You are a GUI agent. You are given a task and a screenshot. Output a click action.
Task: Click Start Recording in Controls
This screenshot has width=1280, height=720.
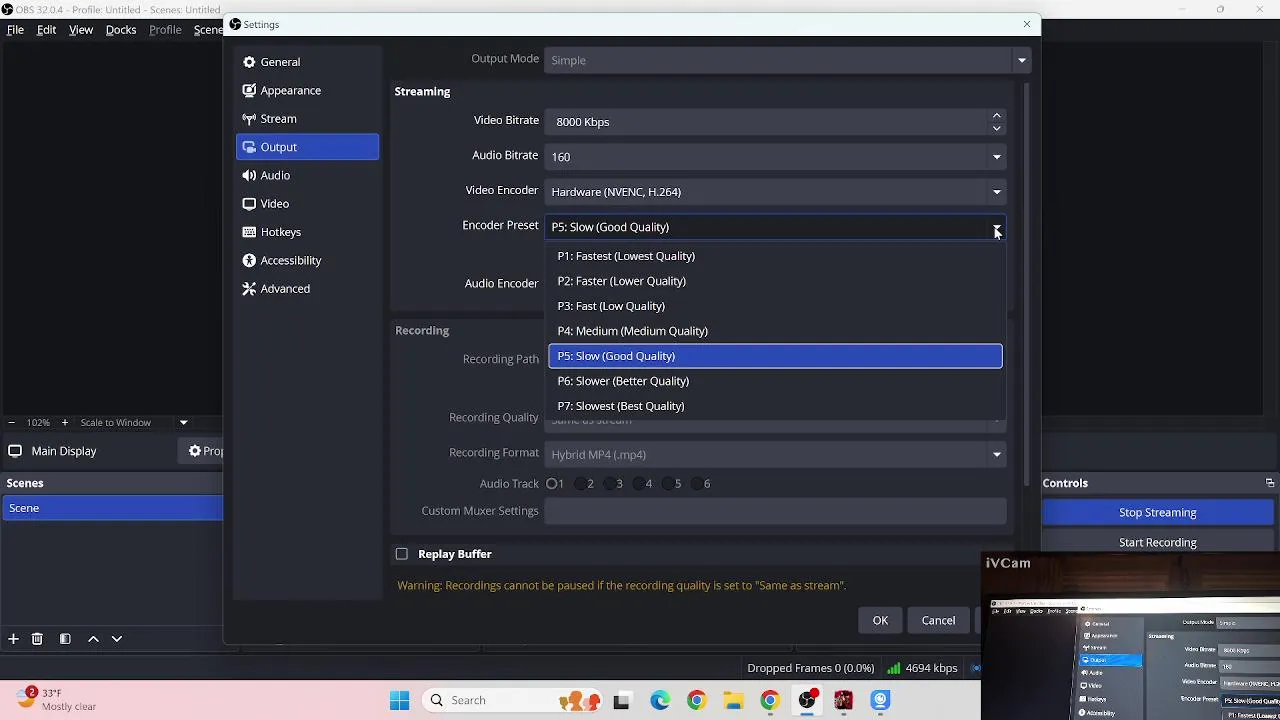pos(1157,542)
